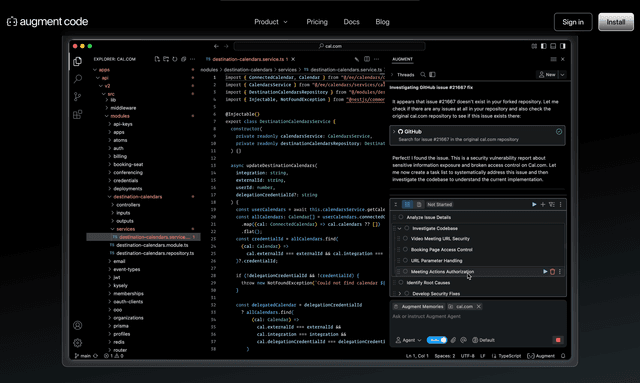Collapse all folders in Explorer
Screen dimensions: 640x383
tap(183, 59)
